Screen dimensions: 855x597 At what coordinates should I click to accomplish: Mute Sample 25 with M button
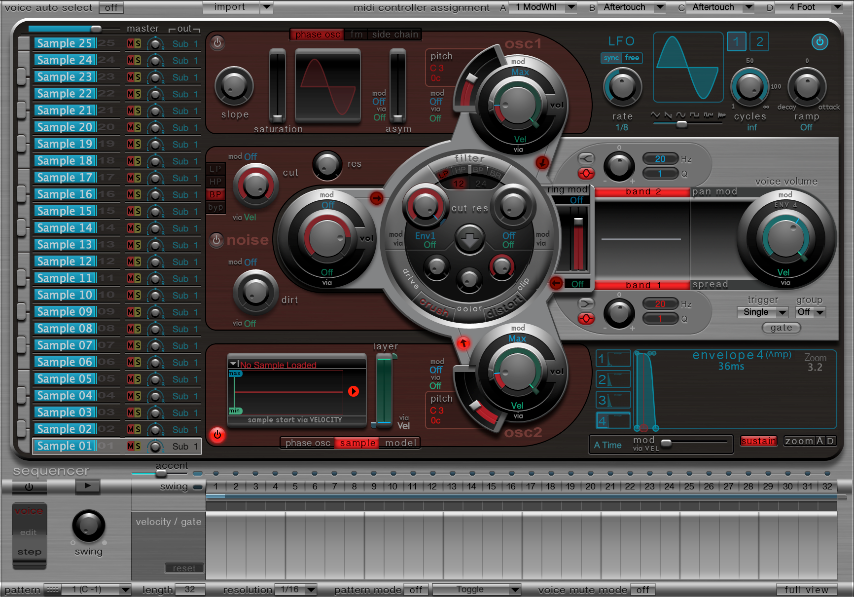pos(130,44)
